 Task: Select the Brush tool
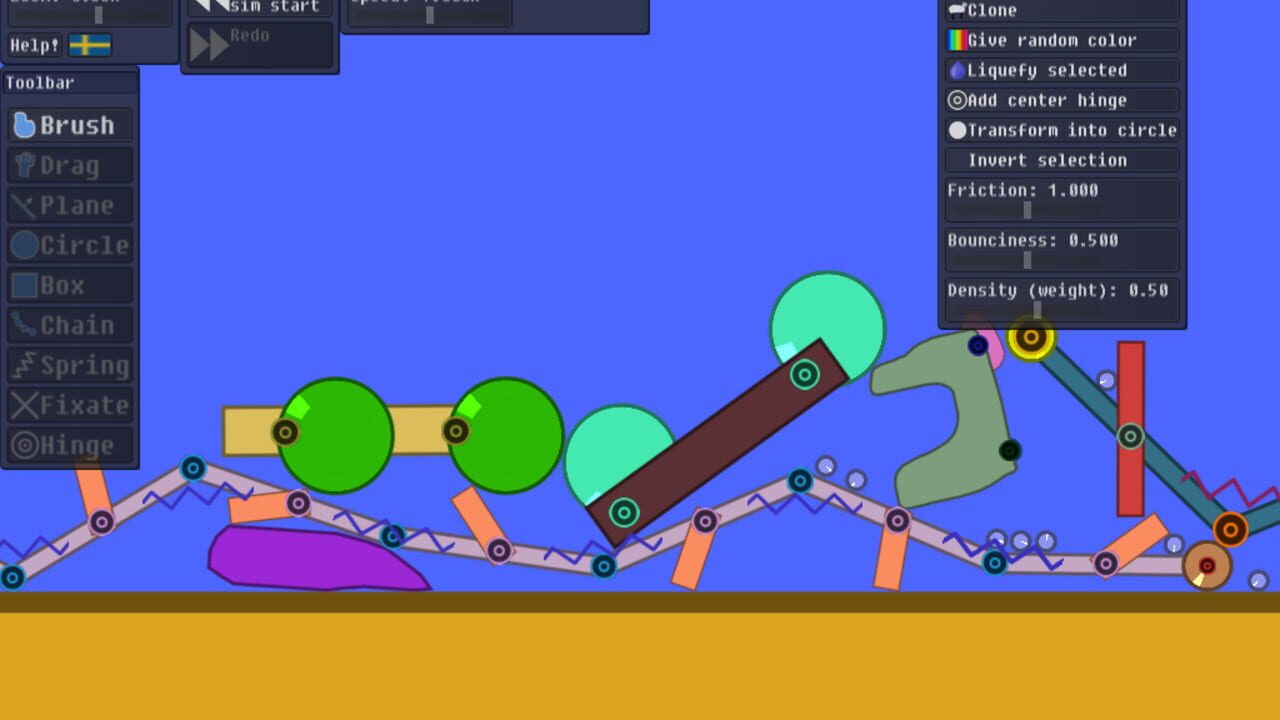click(70, 125)
